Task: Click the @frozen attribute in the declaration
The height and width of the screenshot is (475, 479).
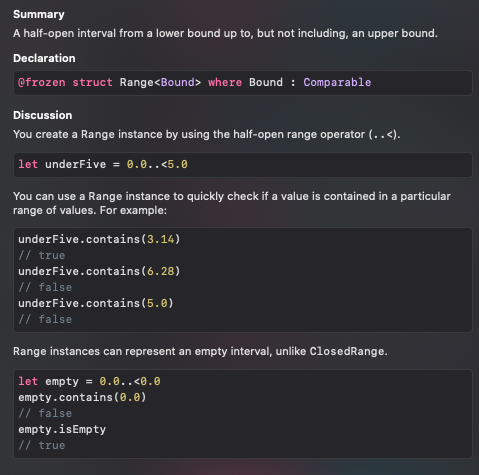Action: coord(42,82)
